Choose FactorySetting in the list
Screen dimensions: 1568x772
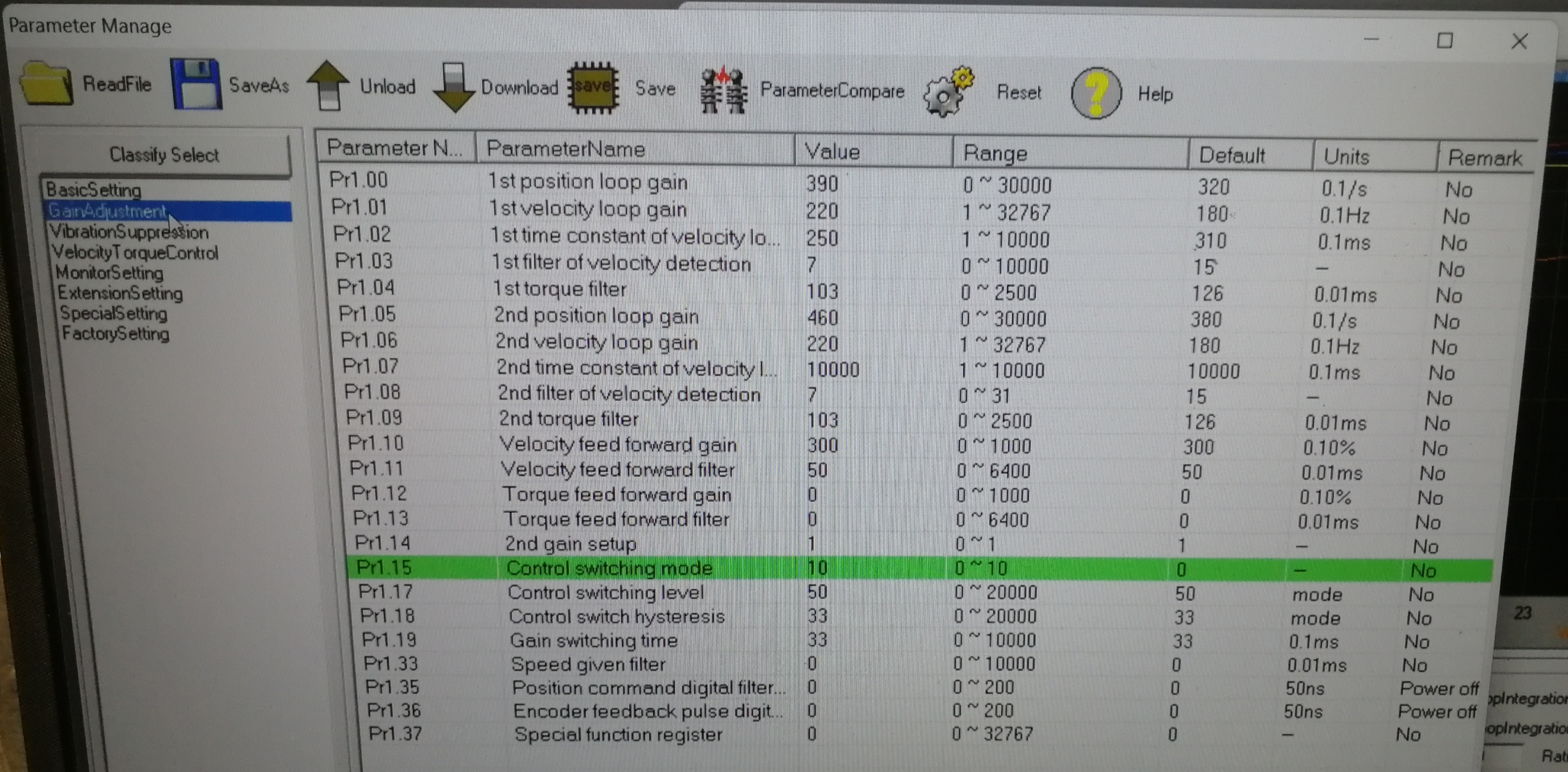(x=116, y=334)
